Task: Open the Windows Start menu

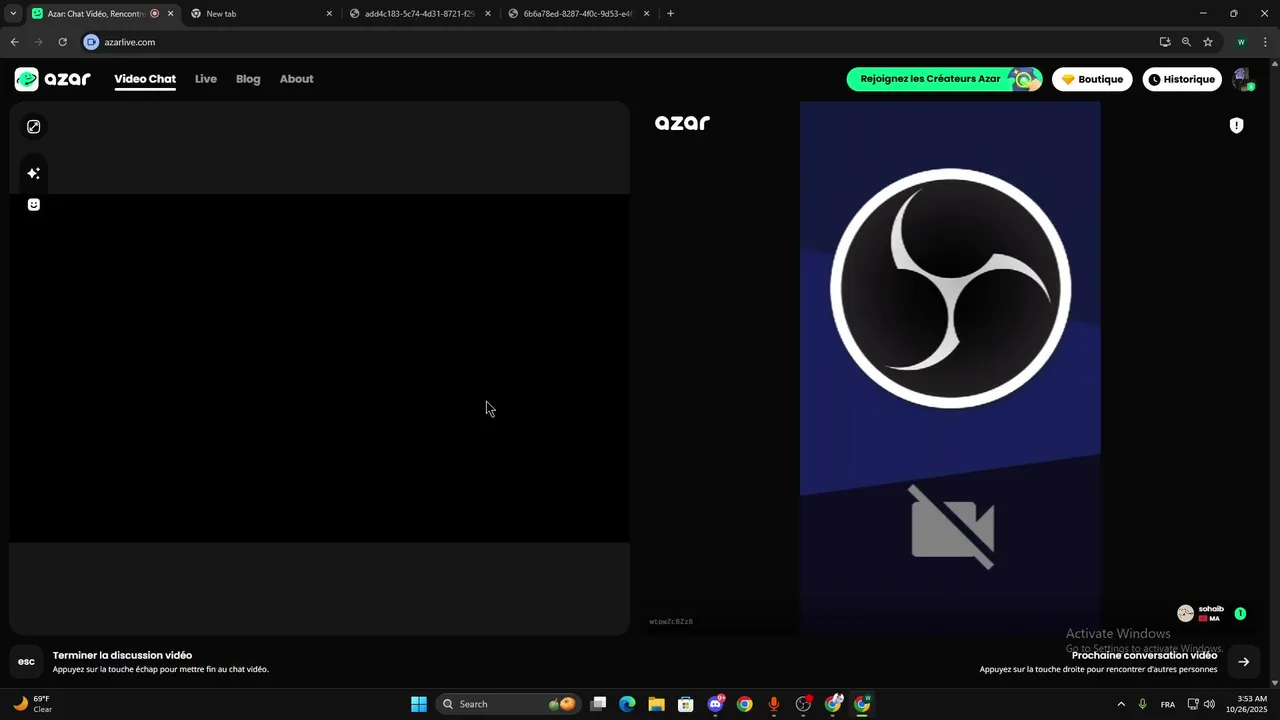Action: 419,704
